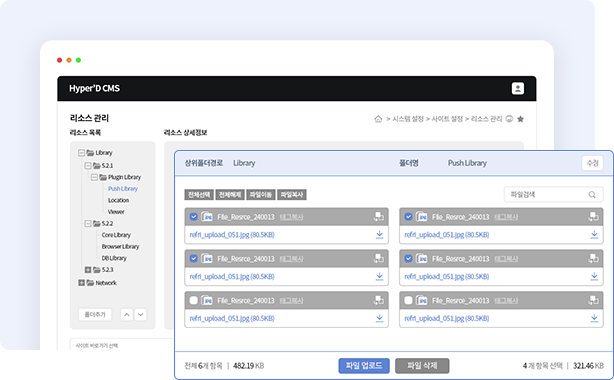Viewport: 614px width, 380px height.
Task: Click the 전체해제 deselect-all button
Action: 230,195
